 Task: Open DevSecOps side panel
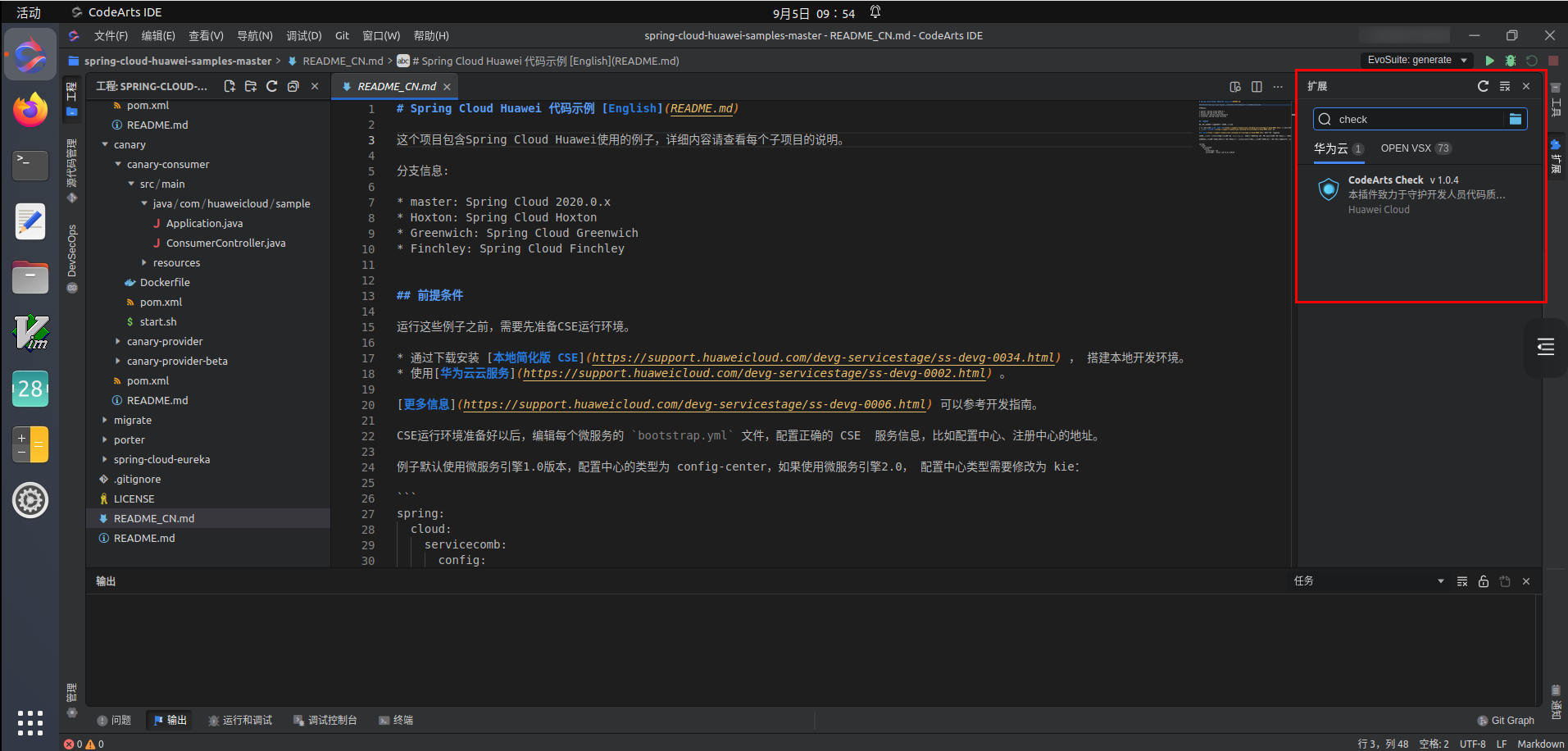click(72, 257)
